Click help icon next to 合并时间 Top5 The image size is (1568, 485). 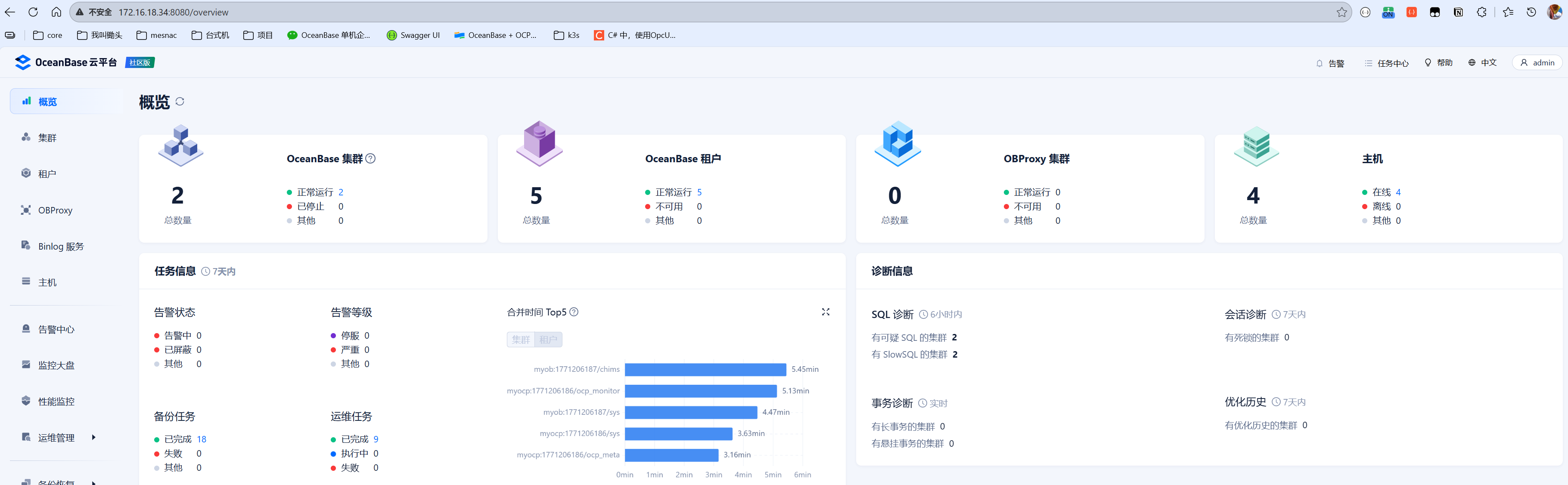click(x=574, y=312)
